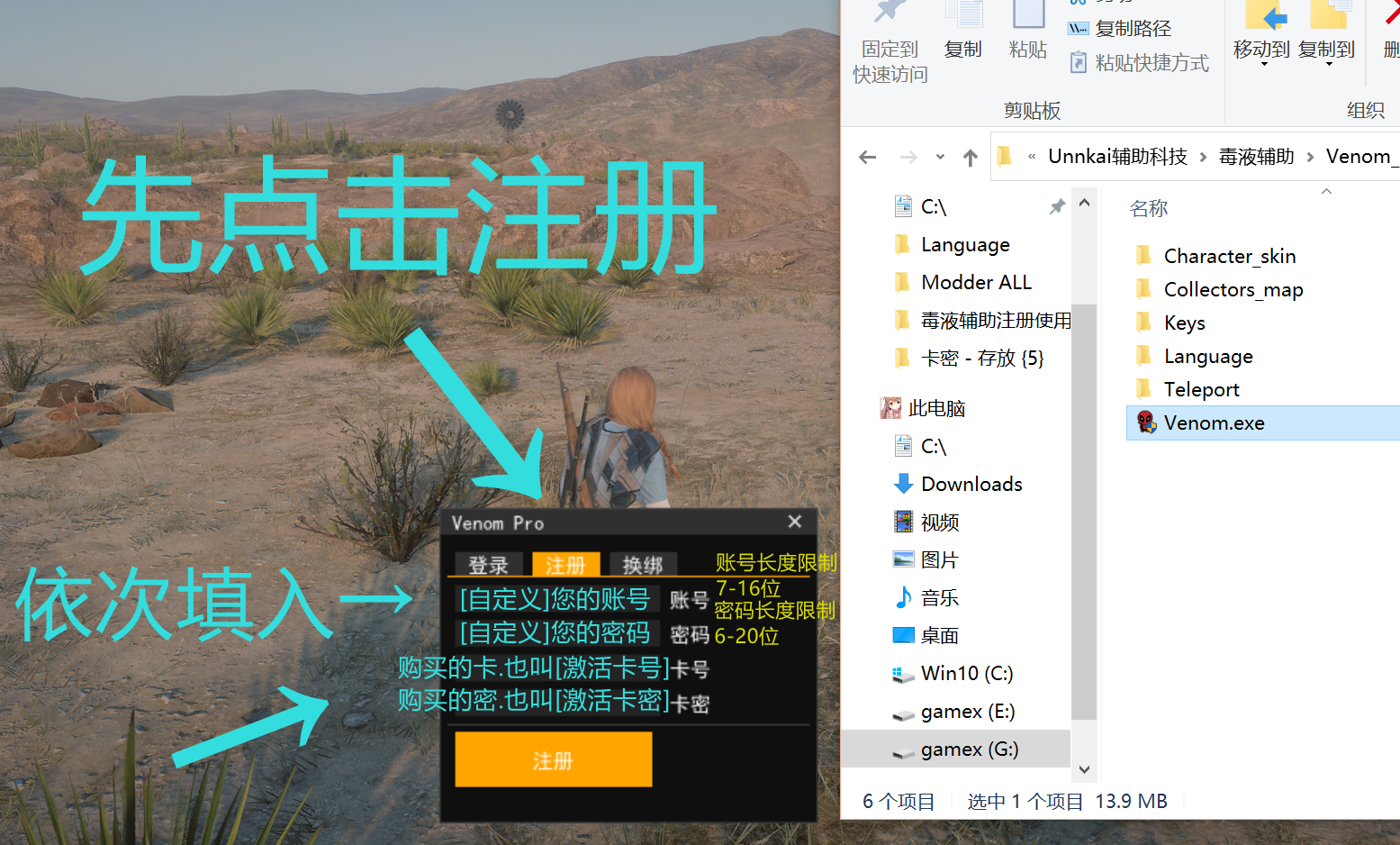Image resolution: width=1400 pixels, height=845 pixels.
Task: Click the Character_skin folder icon
Action: 1143,256
